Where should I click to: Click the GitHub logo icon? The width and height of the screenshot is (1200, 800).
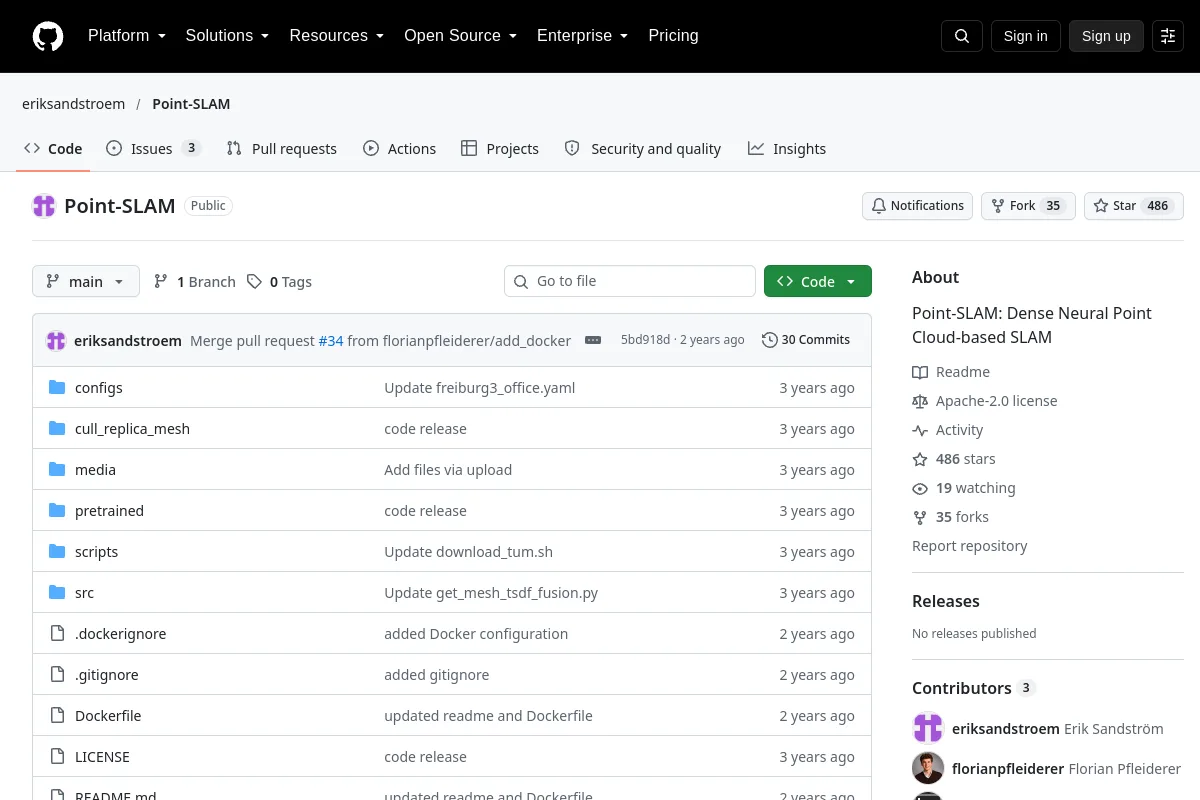pos(48,36)
